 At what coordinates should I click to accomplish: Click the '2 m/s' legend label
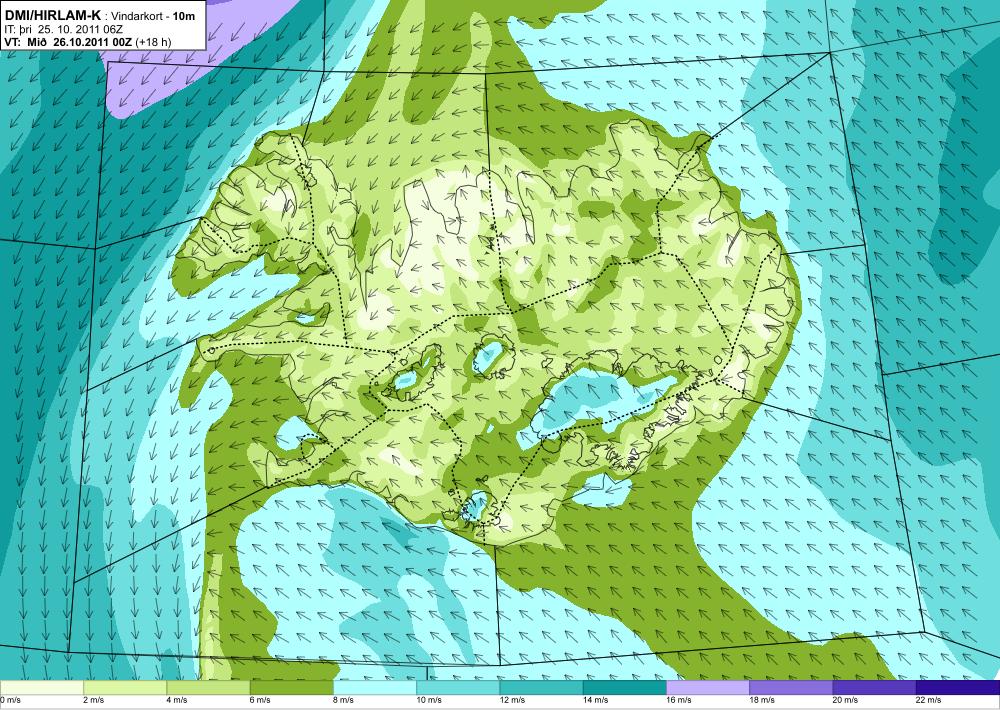point(94,700)
